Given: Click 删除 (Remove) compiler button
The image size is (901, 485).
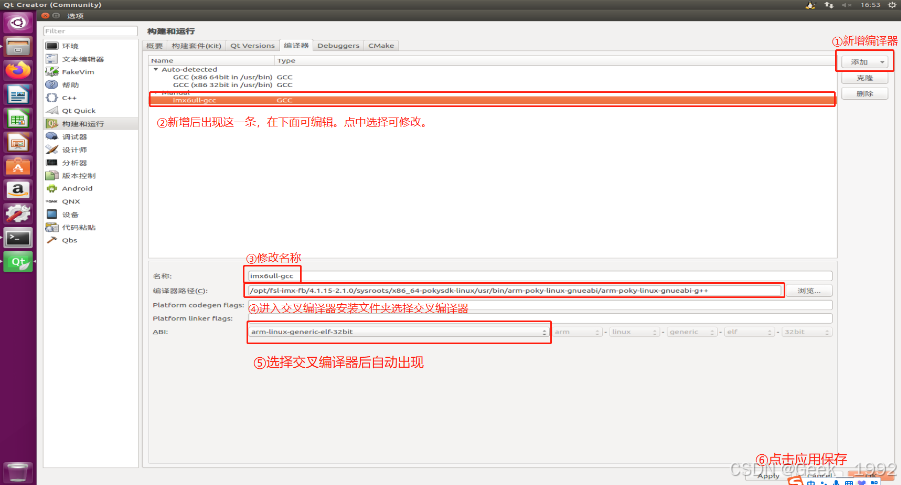Looking at the screenshot, I should (865, 94).
